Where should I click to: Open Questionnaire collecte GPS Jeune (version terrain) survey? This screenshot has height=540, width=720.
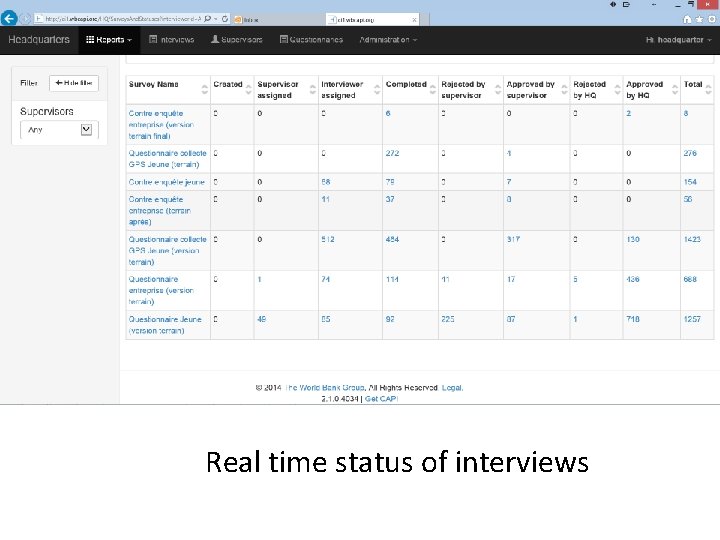tap(168, 251)
